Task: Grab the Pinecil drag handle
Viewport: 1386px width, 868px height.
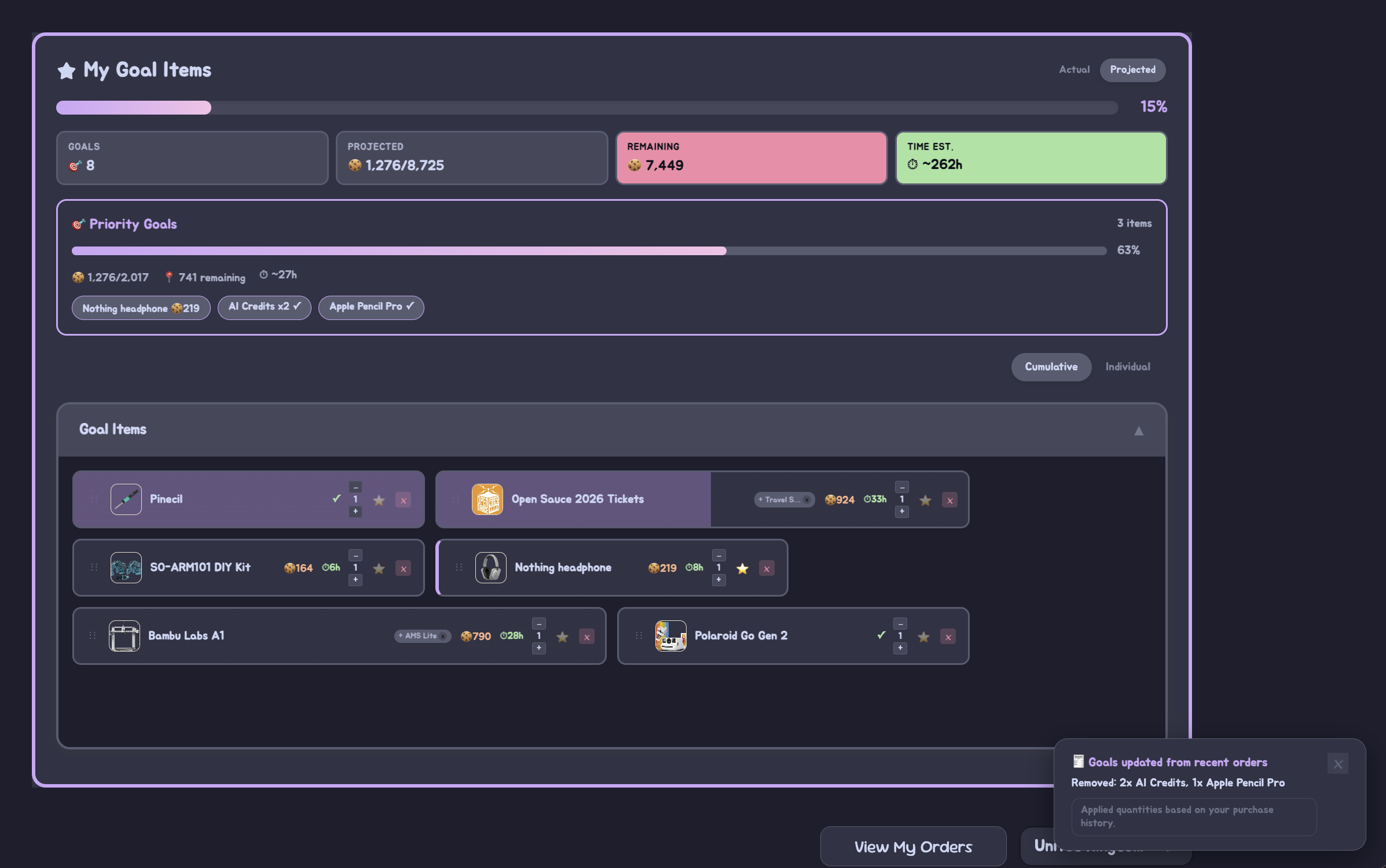Action: point(94,499)
